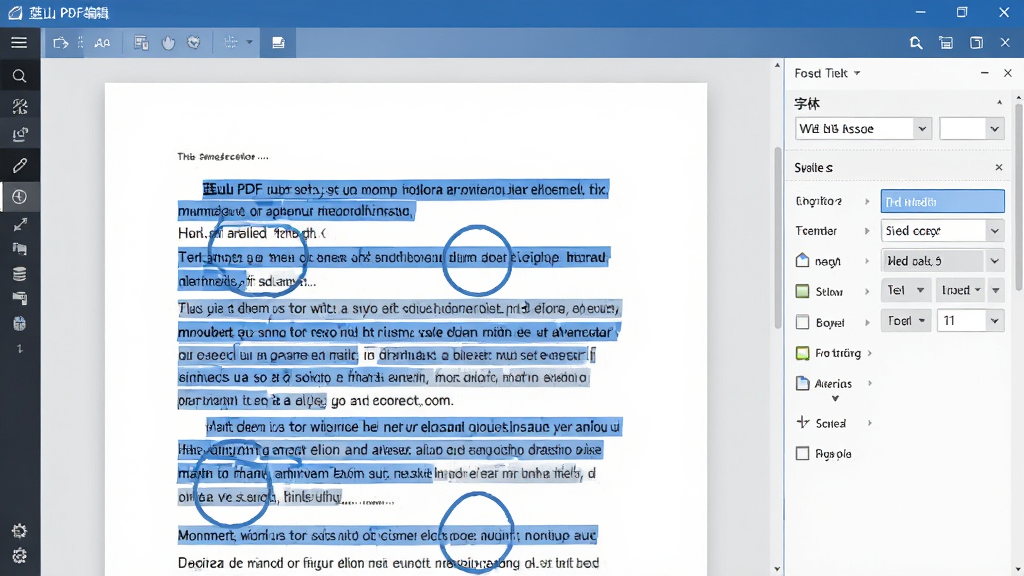Click the document header text line
1024x576 pixels.
(223, 157)
